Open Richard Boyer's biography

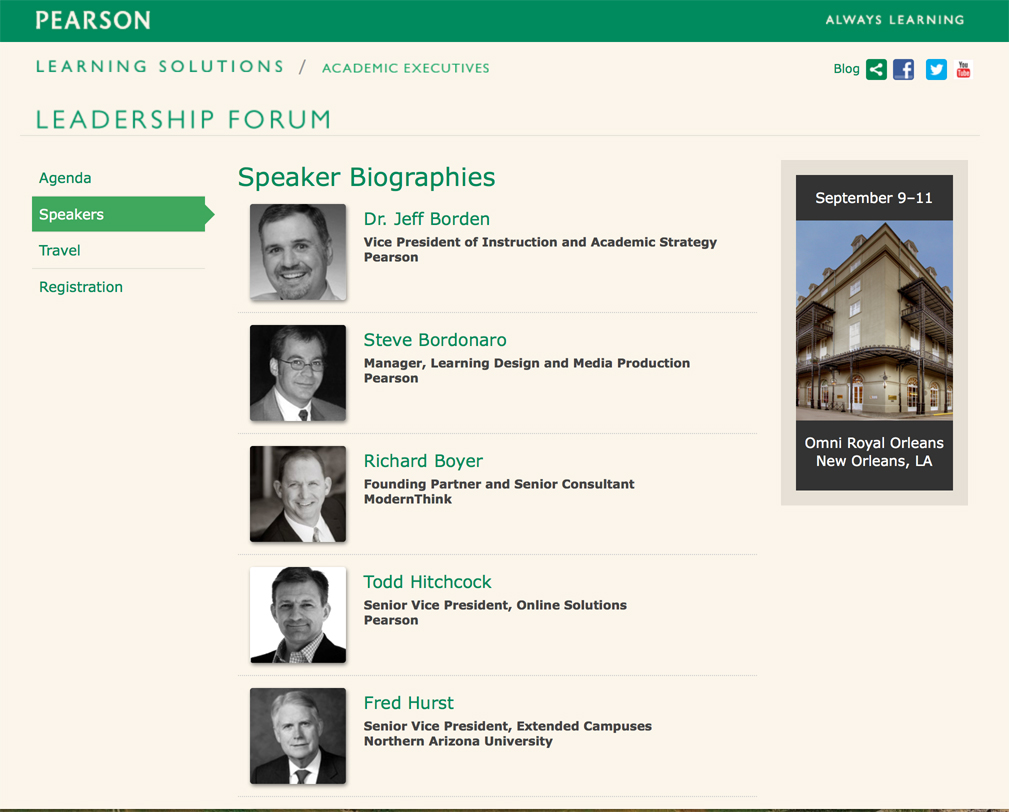(423, 461)
